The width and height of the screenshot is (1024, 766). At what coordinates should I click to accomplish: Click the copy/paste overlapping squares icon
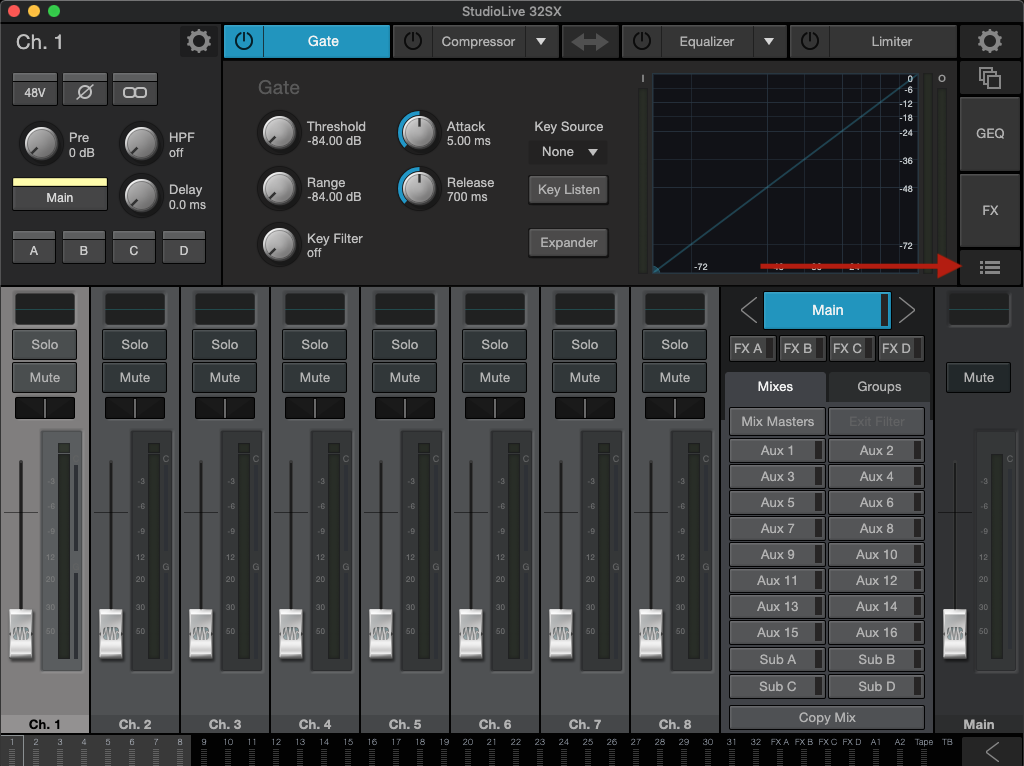pos(989,78)
